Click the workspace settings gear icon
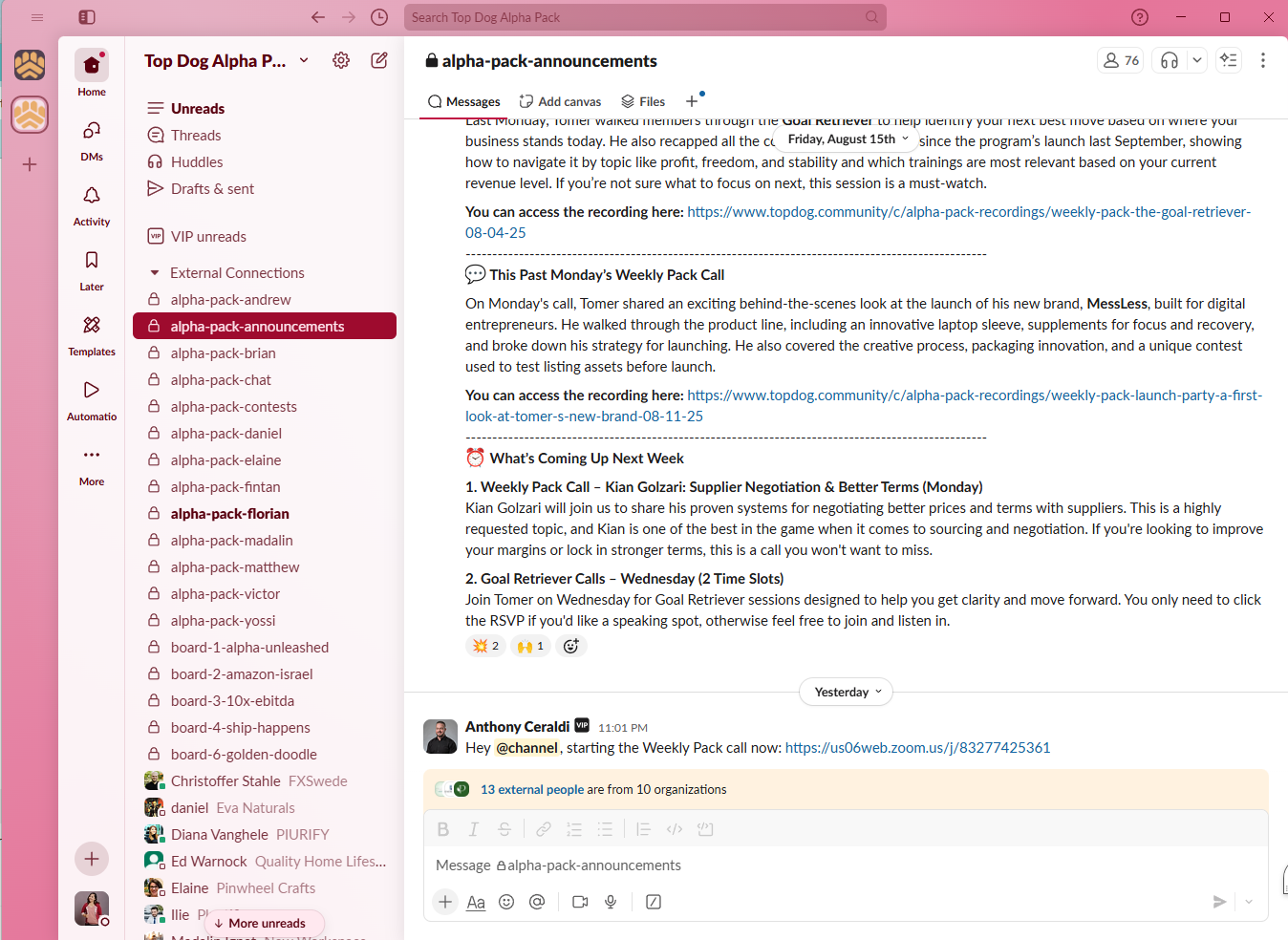The image size is (1288, 940). tap(341, 60)
